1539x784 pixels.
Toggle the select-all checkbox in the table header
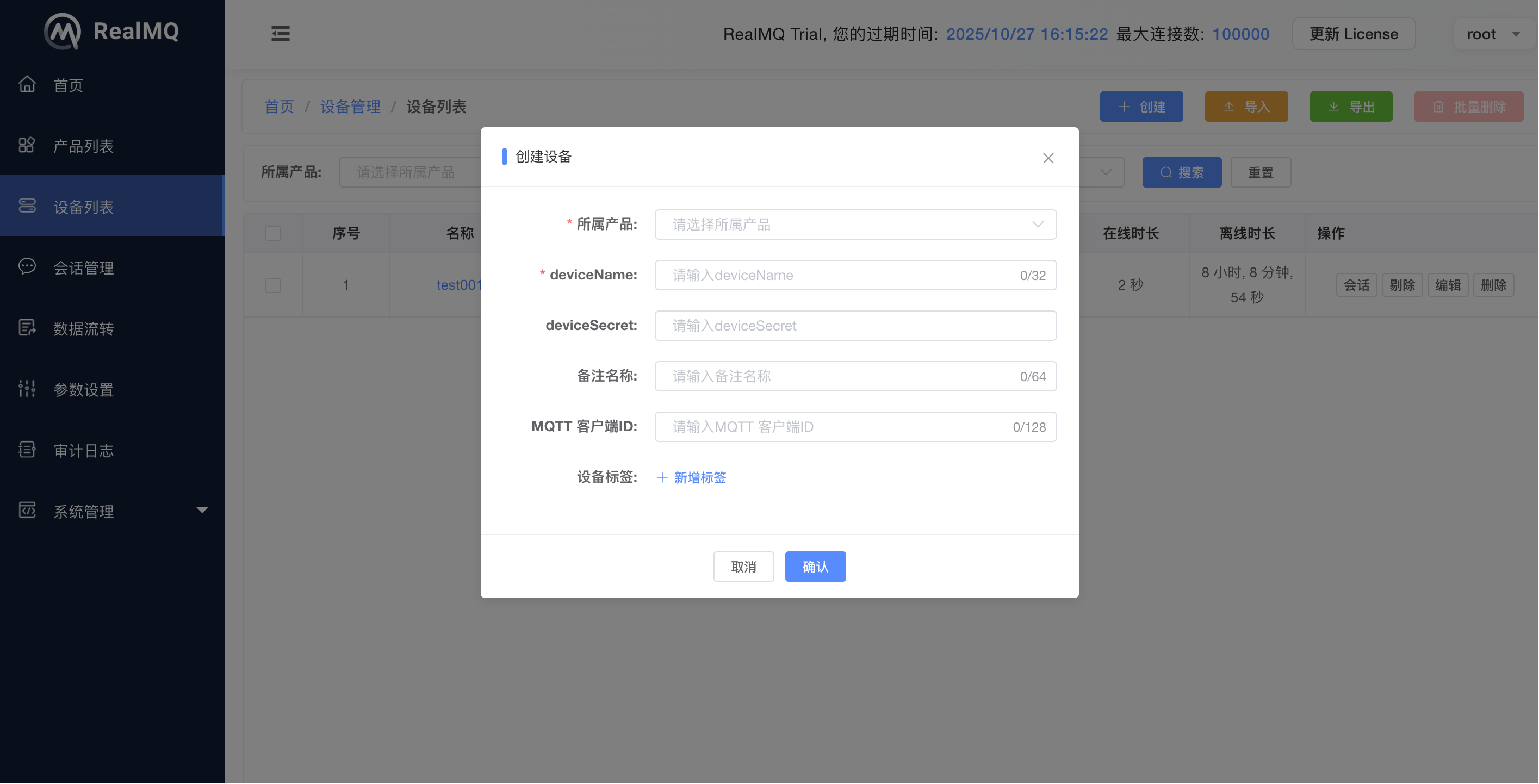pos(273,233)
